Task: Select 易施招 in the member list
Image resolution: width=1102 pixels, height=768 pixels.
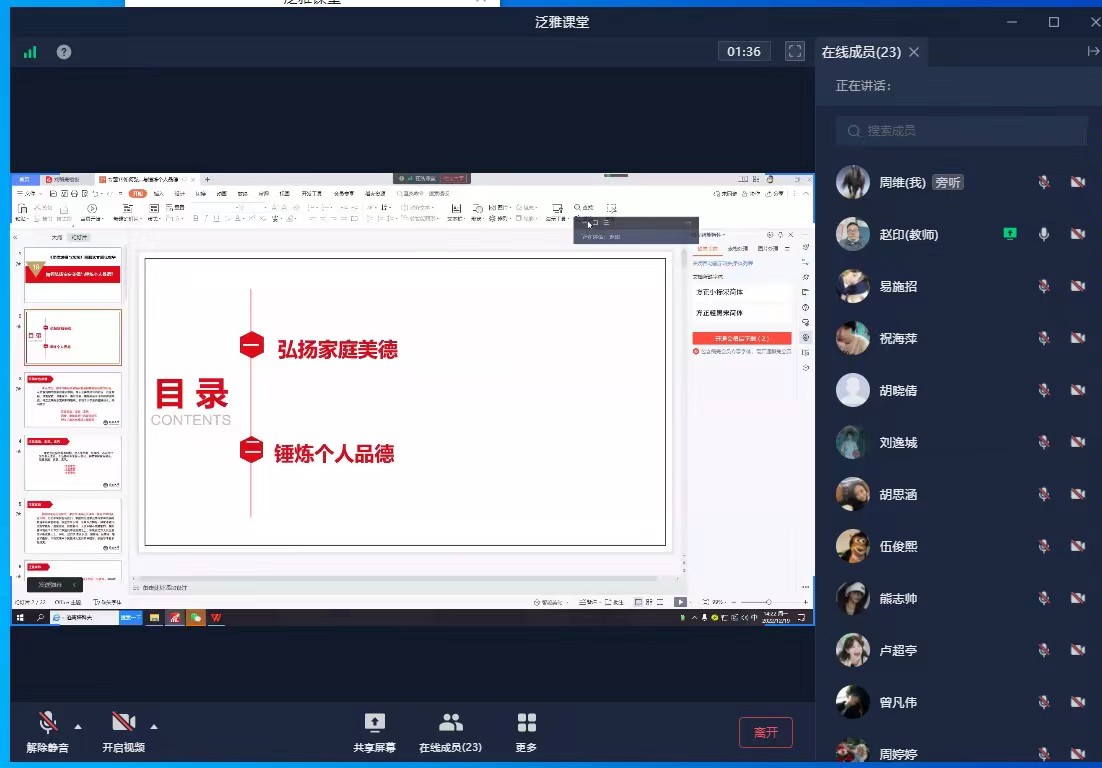Action: point(897,286)
